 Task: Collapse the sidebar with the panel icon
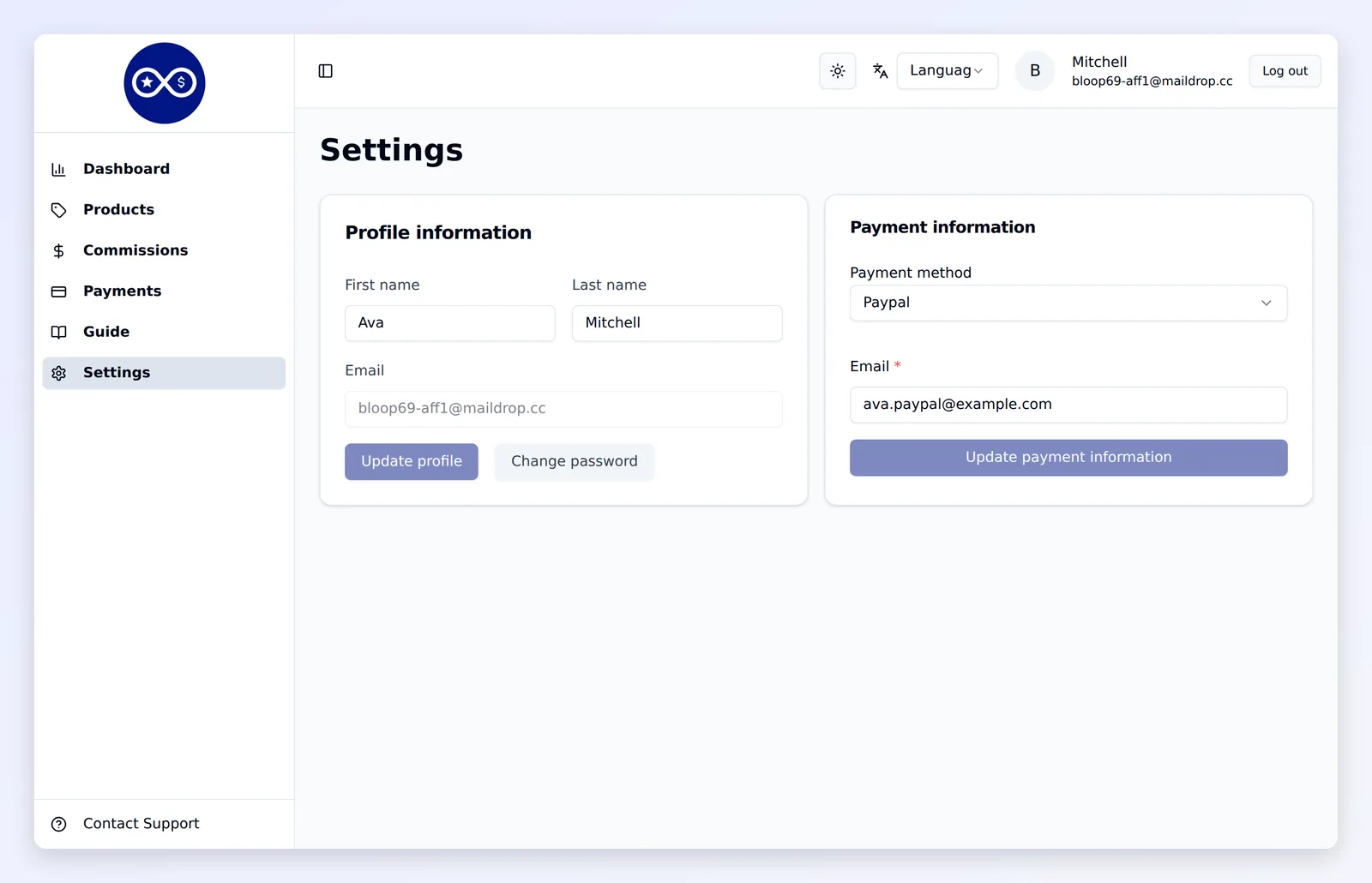(x=326, y=71)
